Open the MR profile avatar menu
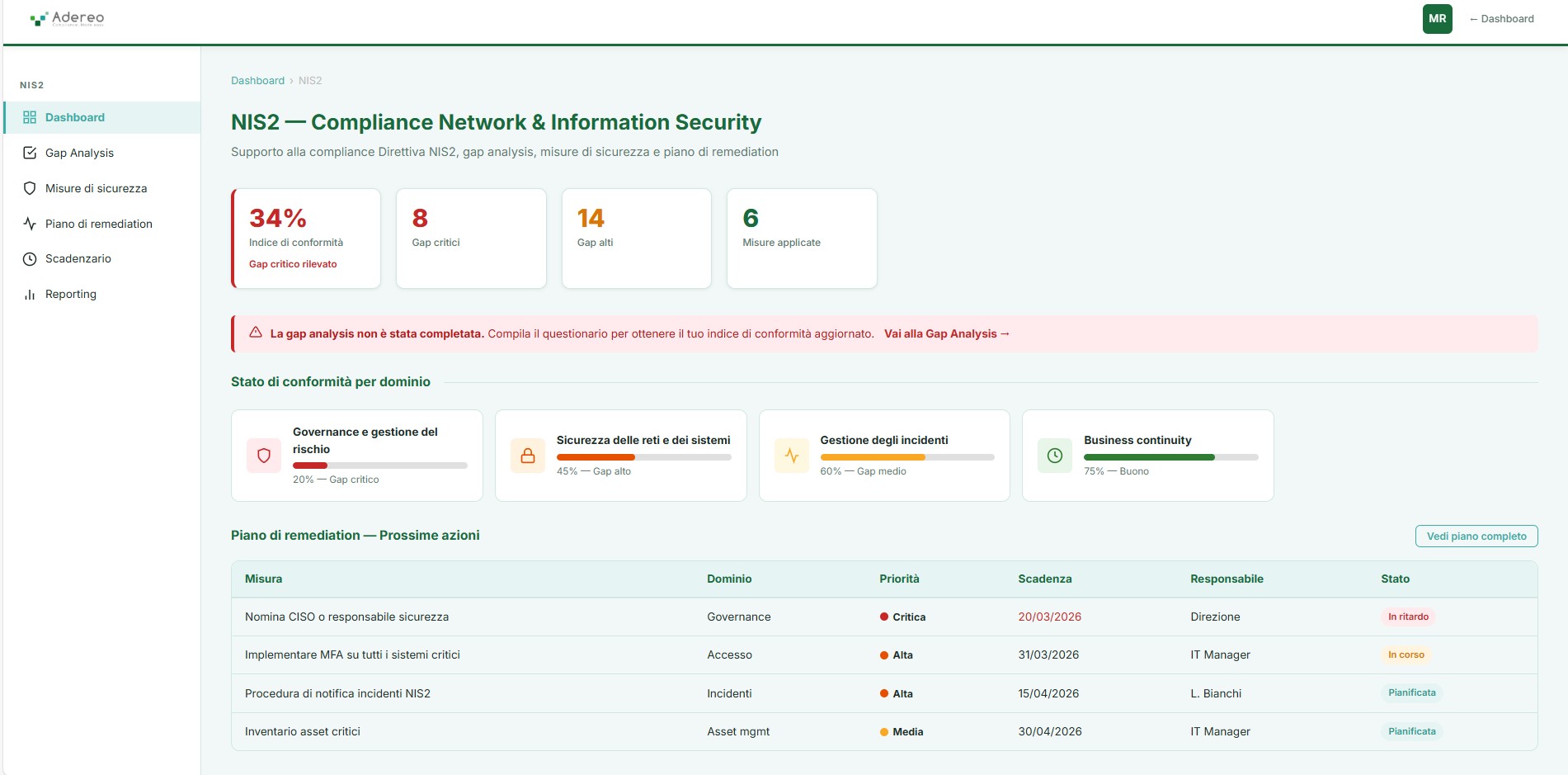The width and height of the screenshot is (1568, 775). (1437, 17)
